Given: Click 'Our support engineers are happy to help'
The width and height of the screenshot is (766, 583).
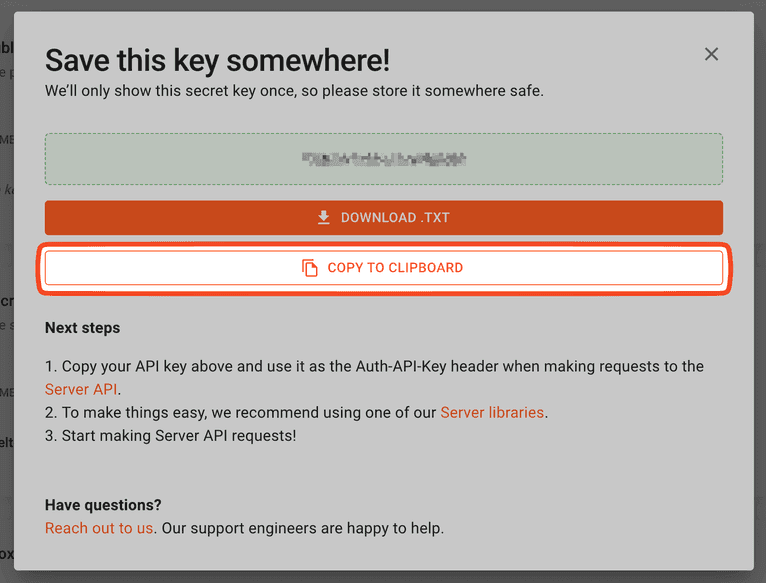Looking at the screenshot, I should click(x=302, y=528).
